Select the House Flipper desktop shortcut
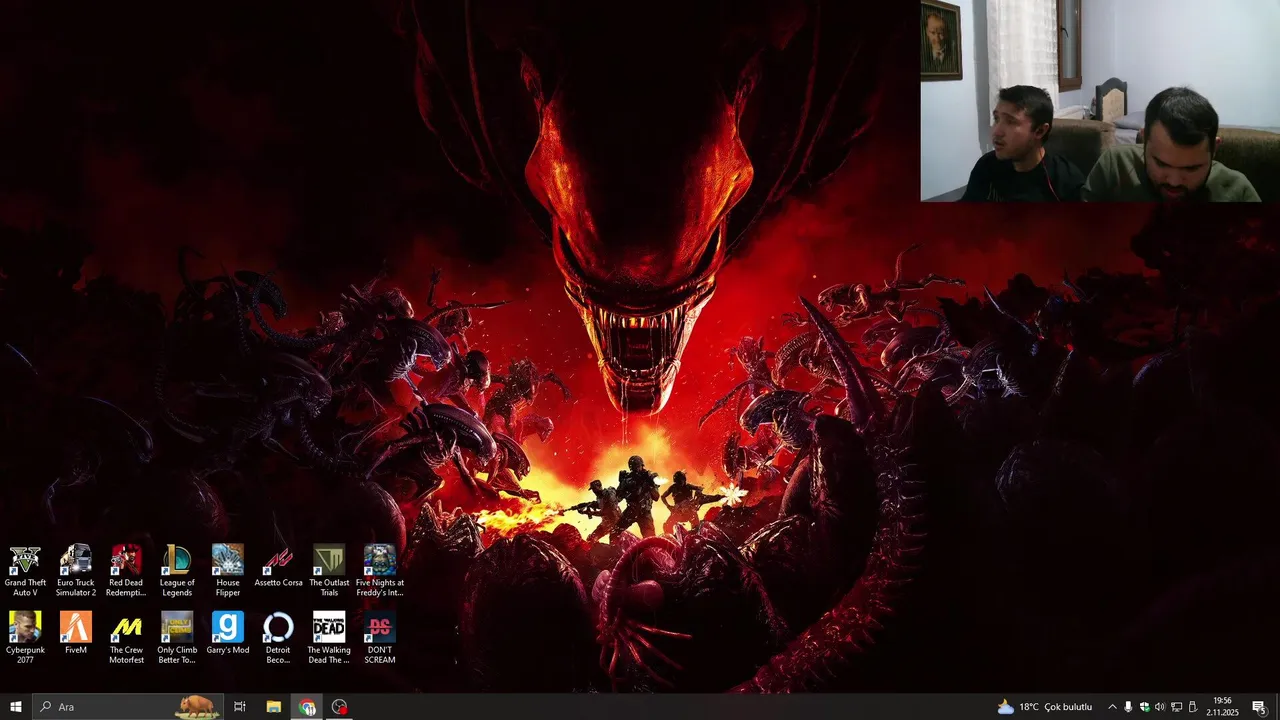This screenshot has width=1280, height=720. click(x=228, y=571)
